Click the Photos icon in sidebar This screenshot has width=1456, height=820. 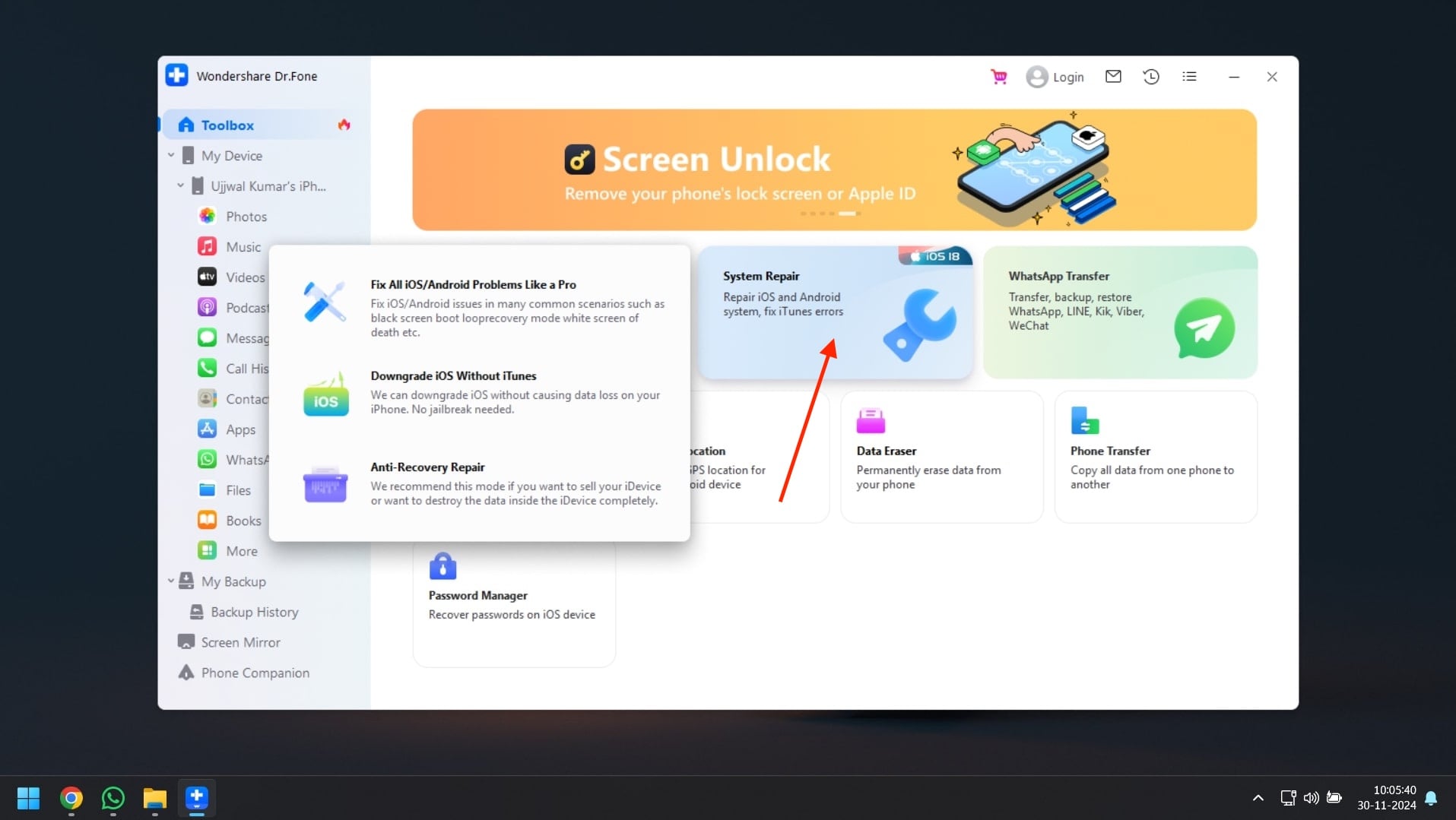(x=207, y=216)
